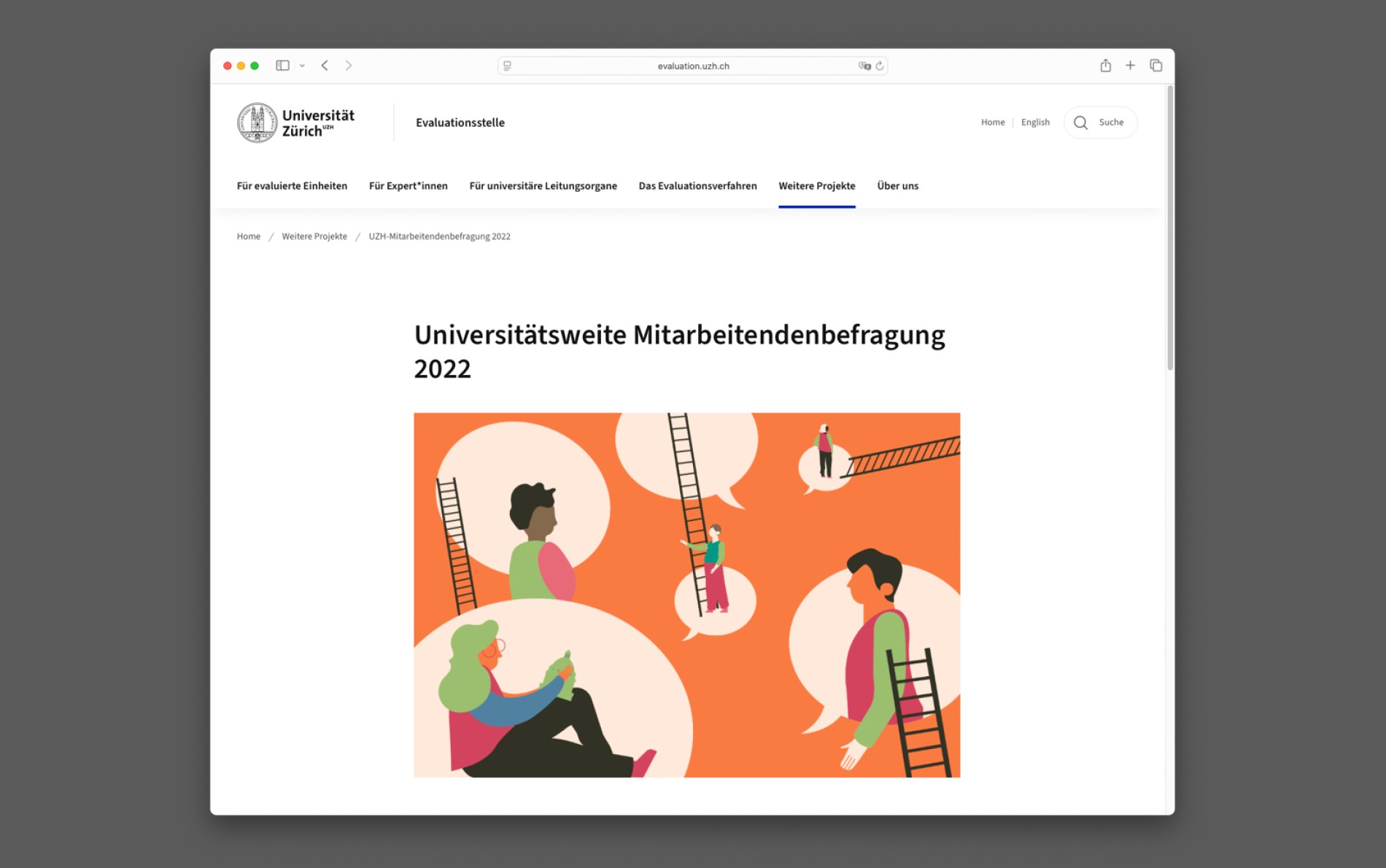Click the page settings icon in address bar

(507, 66)
